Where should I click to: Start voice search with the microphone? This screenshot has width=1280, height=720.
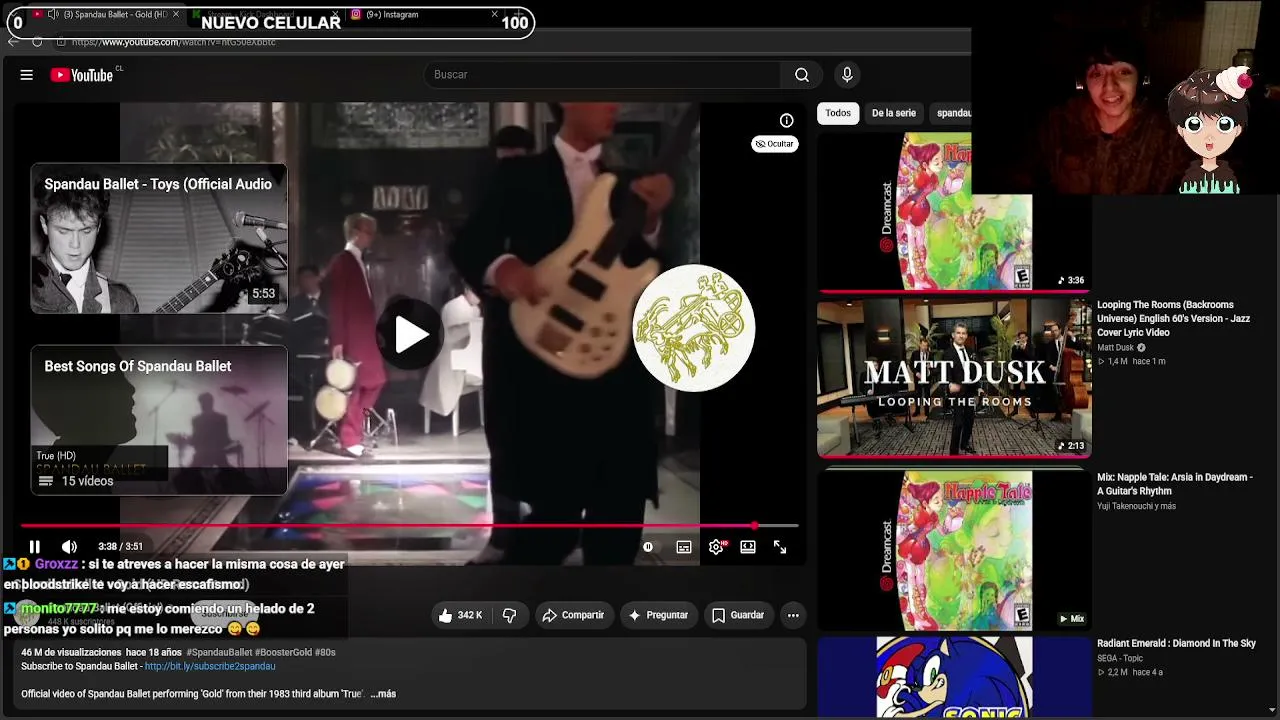tap(847, 75)
